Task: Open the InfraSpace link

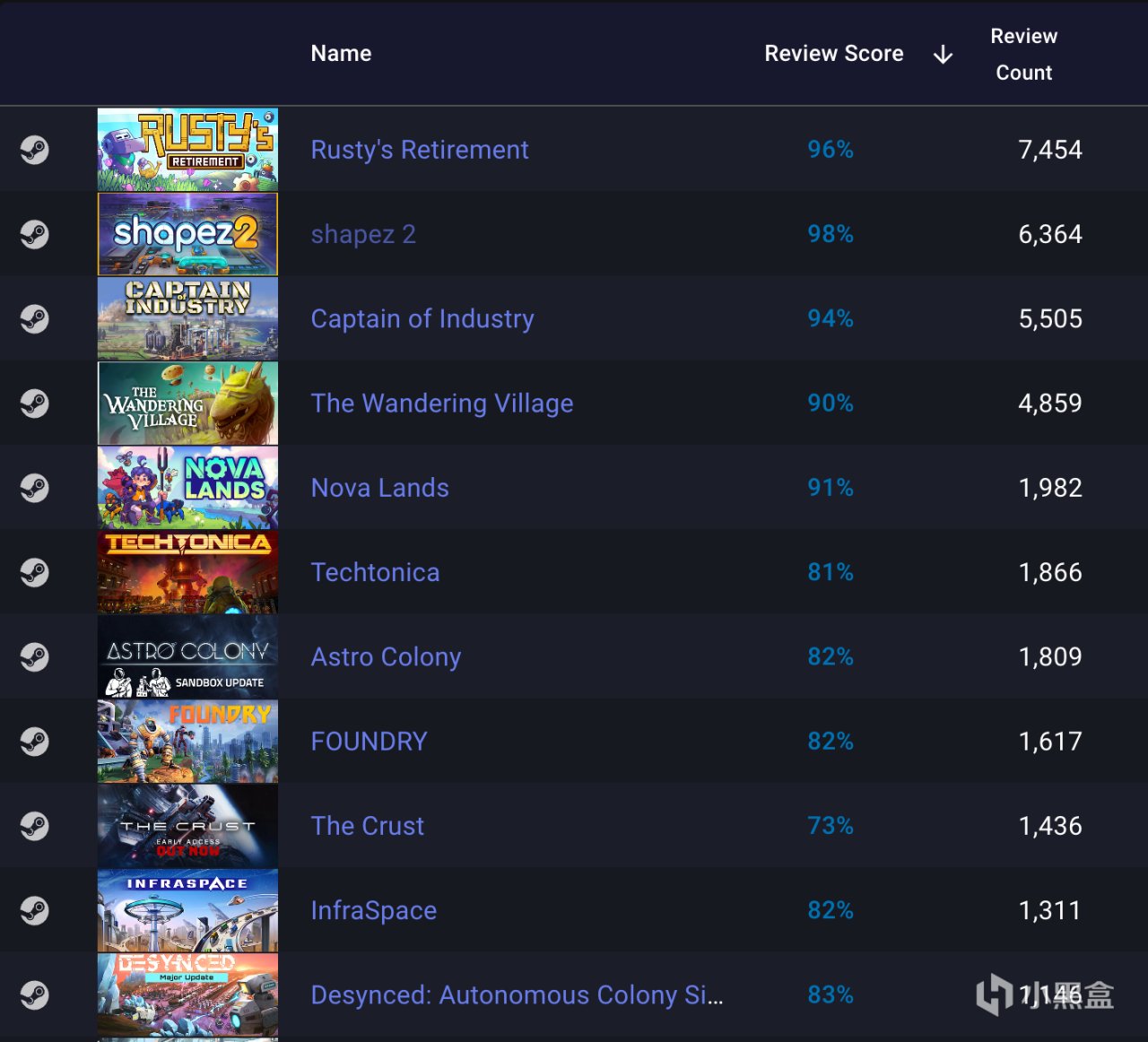Action: 374,911
